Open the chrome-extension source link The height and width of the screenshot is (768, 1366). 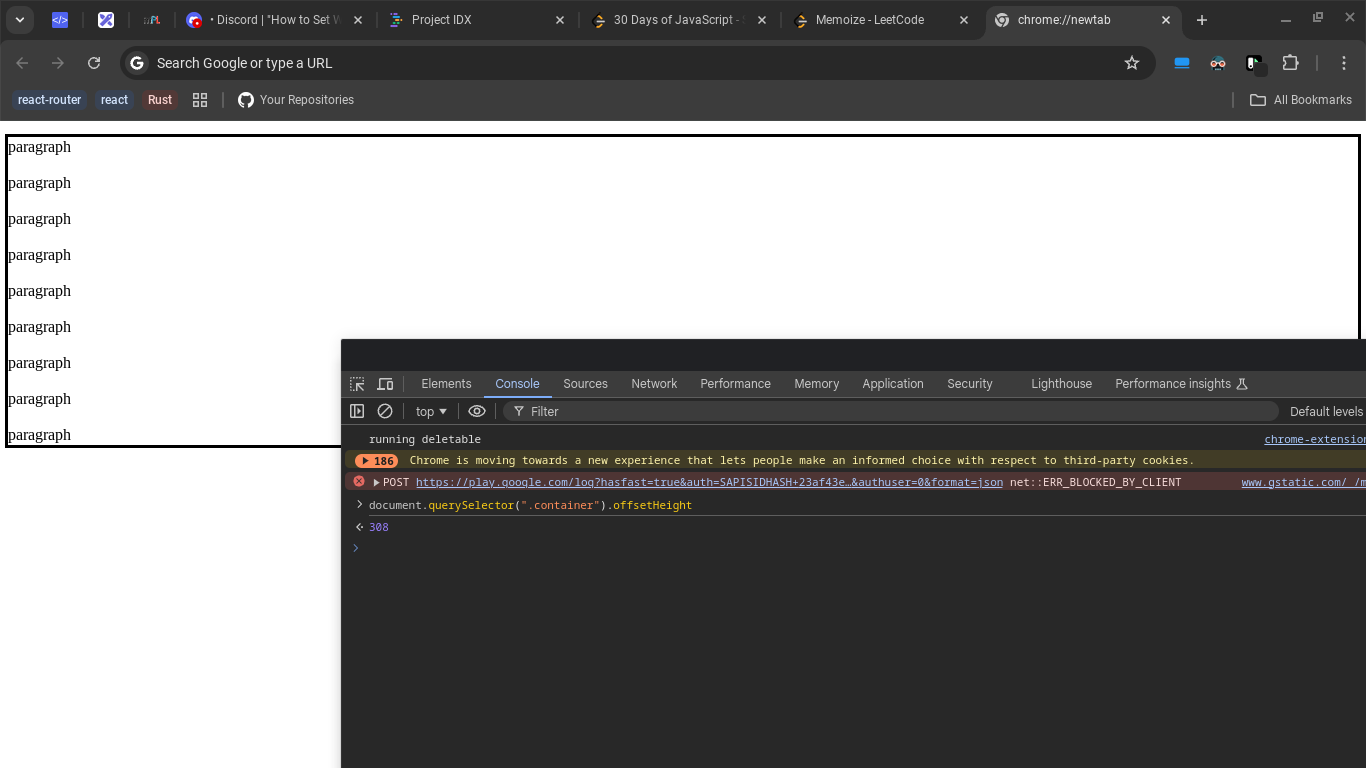tap(1315, 439)
